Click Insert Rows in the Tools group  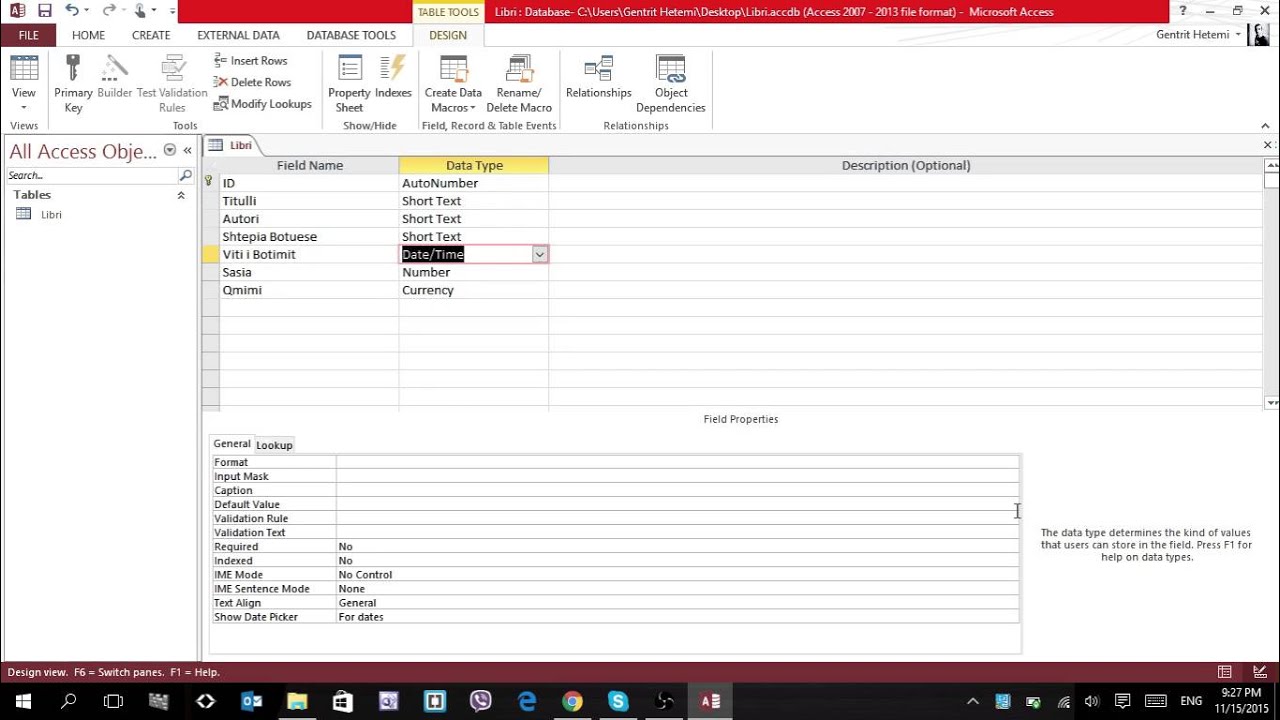click(250, 61)
